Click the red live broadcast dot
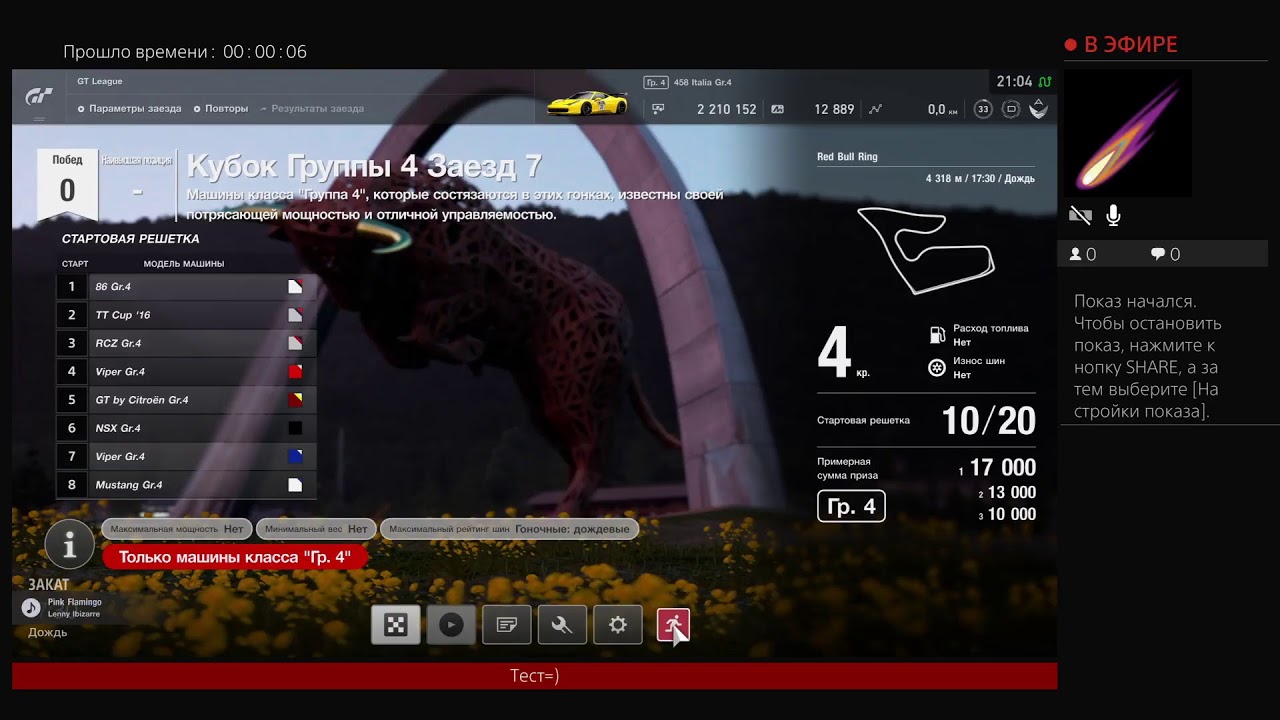The height and width of the screenshot is (720, 1280). [x=1070, y=45]
